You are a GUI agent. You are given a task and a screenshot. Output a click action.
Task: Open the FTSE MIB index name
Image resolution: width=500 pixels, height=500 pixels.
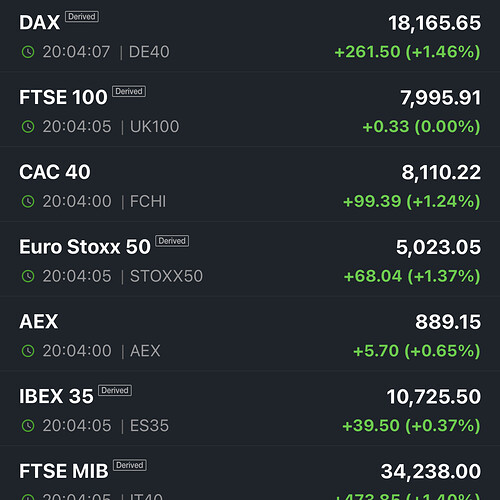(x=64, y=471)
